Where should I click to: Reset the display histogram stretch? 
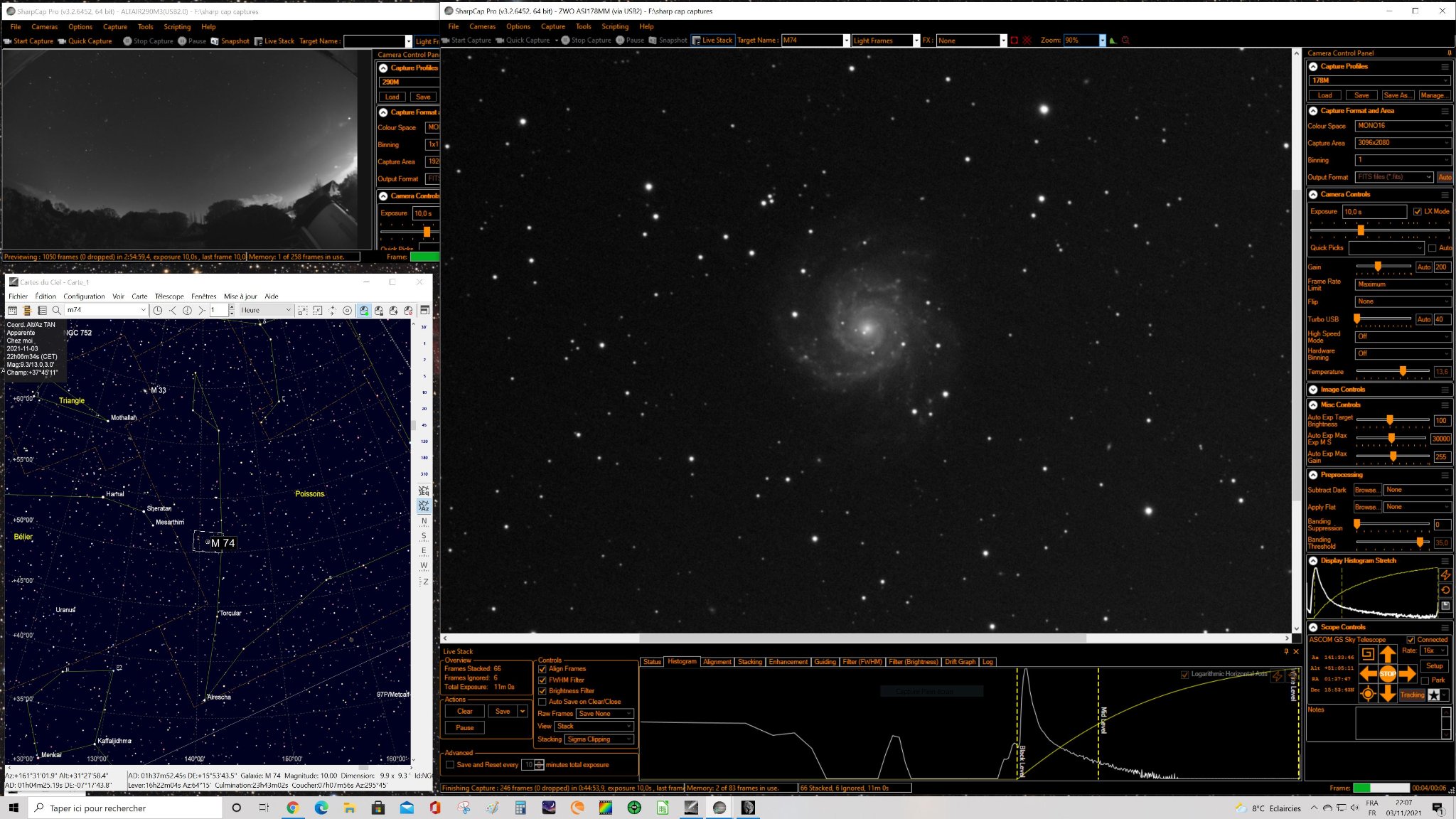coord(1445,590)
